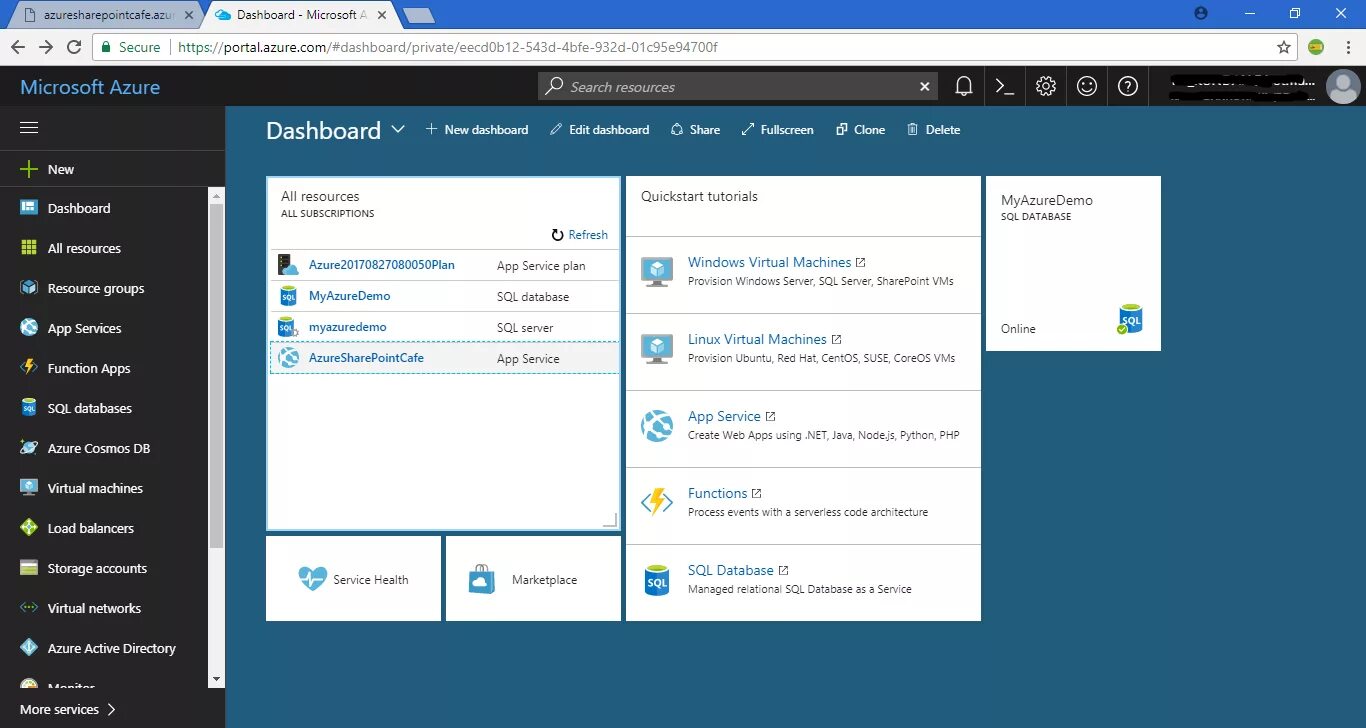Switch dashboard to Fullscreen
The width and height of the screenshot is (1366, 728).
pyautogui.click(x=777, y=130)
